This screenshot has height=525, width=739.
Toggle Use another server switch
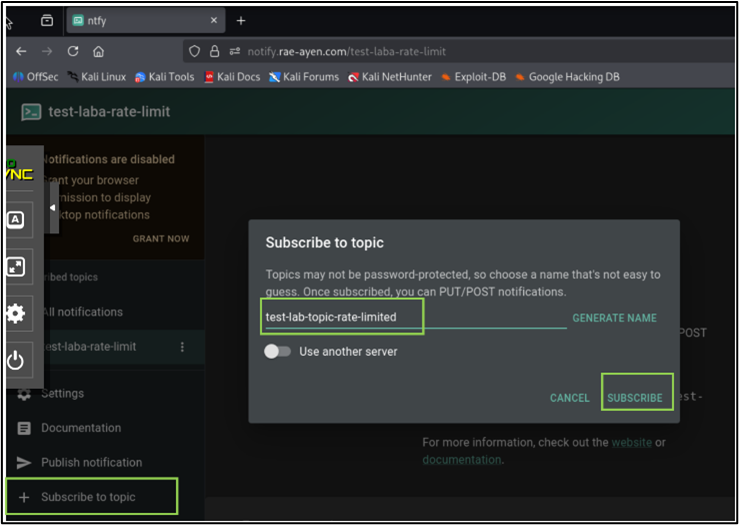pos(278,352)
